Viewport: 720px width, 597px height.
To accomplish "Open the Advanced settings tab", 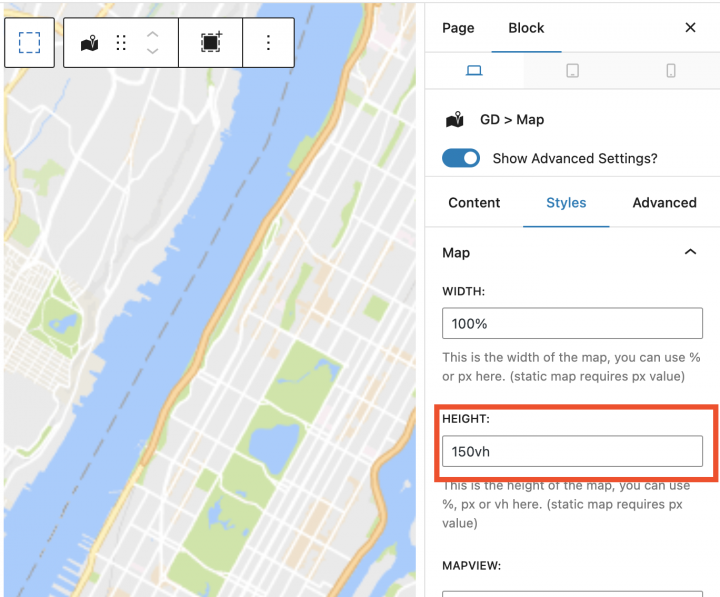I will 664,202.
